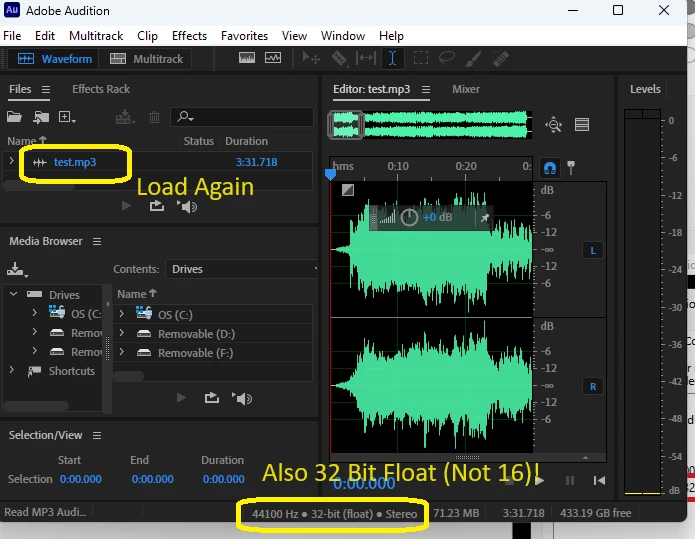Screen dimensions: 695x539
Task: Click Insert into Multitrack icon
Action: 125,117
